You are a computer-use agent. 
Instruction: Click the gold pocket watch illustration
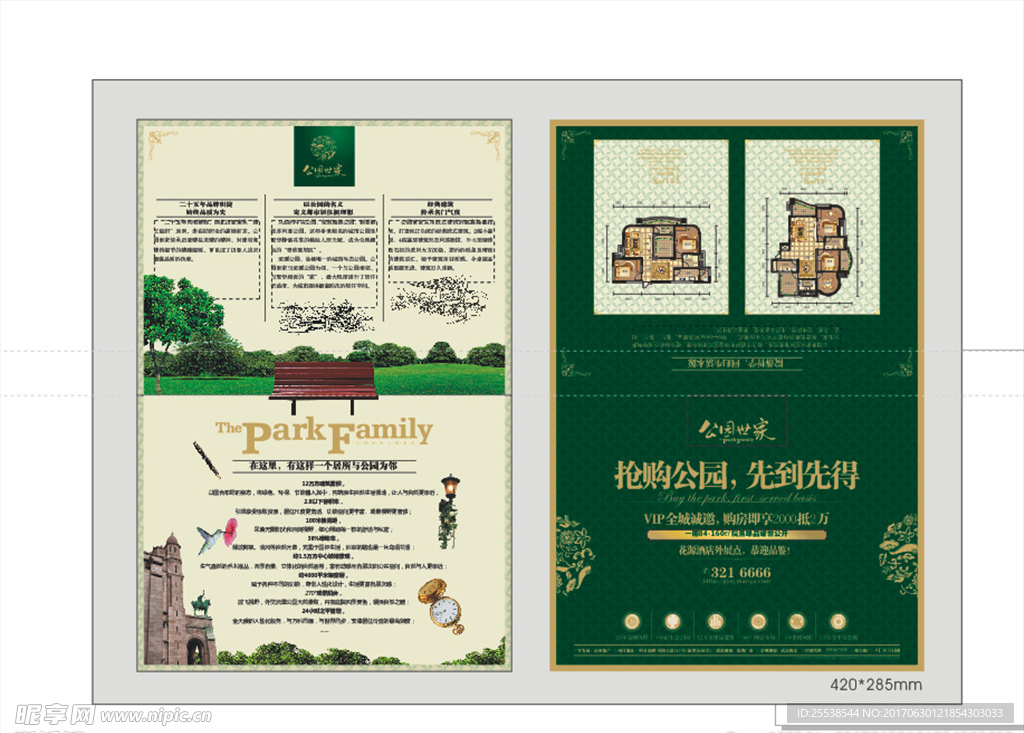pos(441,604)
